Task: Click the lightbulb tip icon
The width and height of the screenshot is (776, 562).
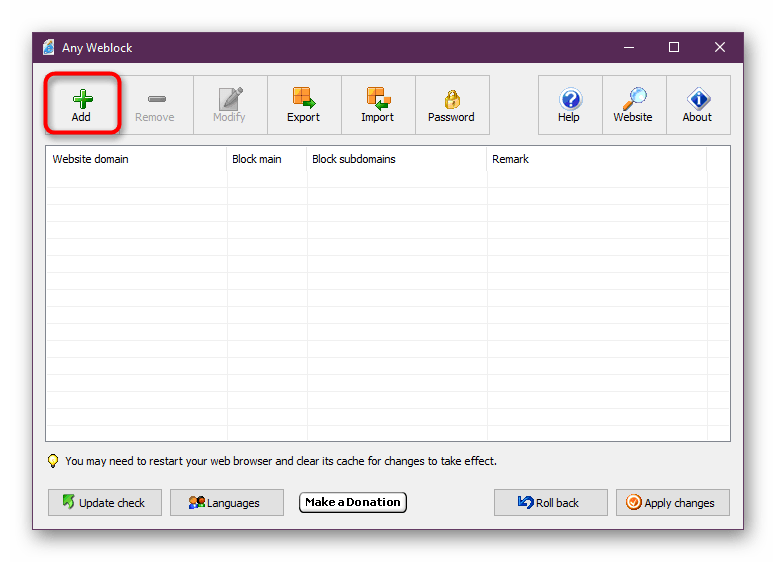Action: [53, 461]
